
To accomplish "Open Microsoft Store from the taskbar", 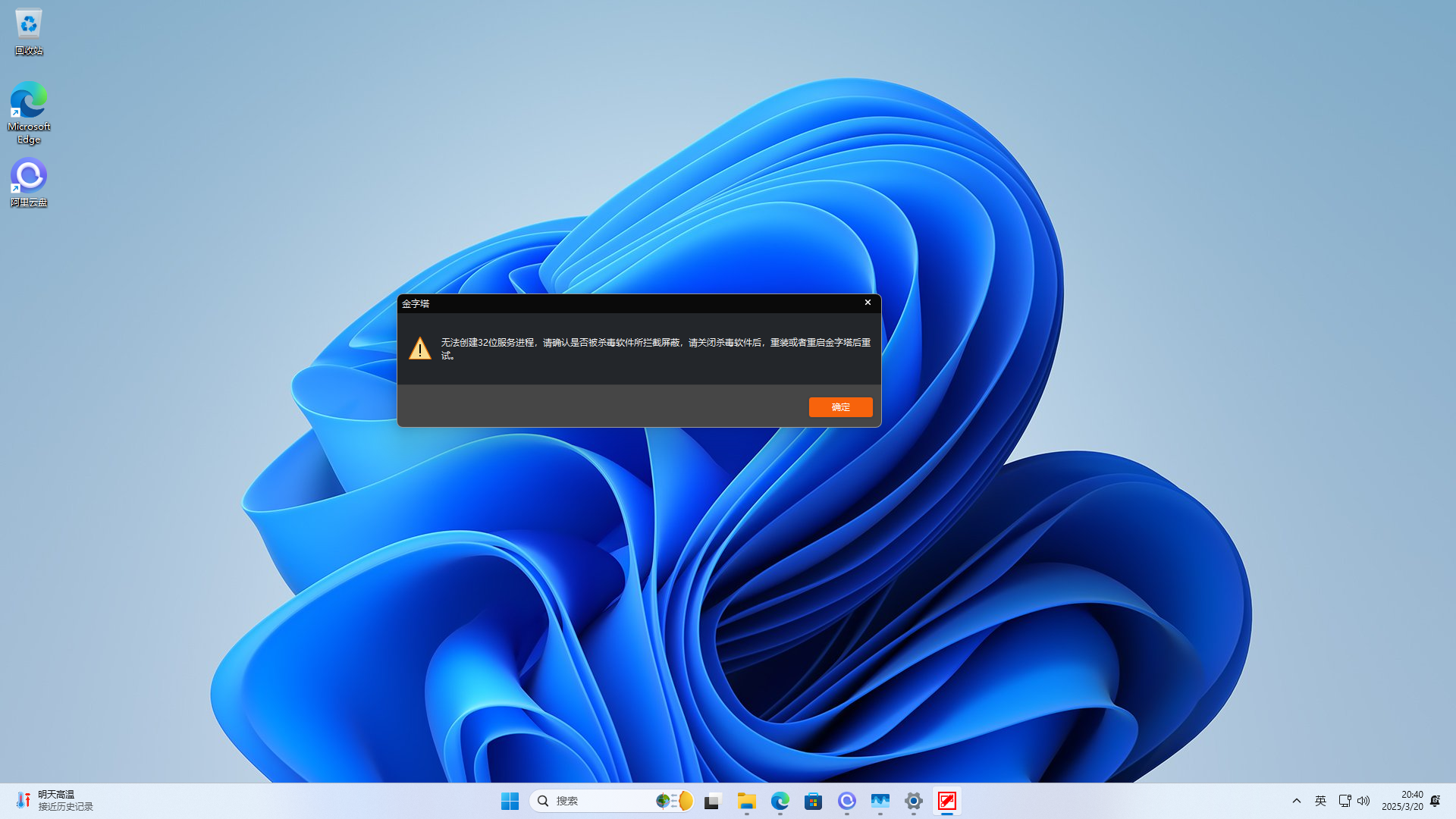I will 813,801.
